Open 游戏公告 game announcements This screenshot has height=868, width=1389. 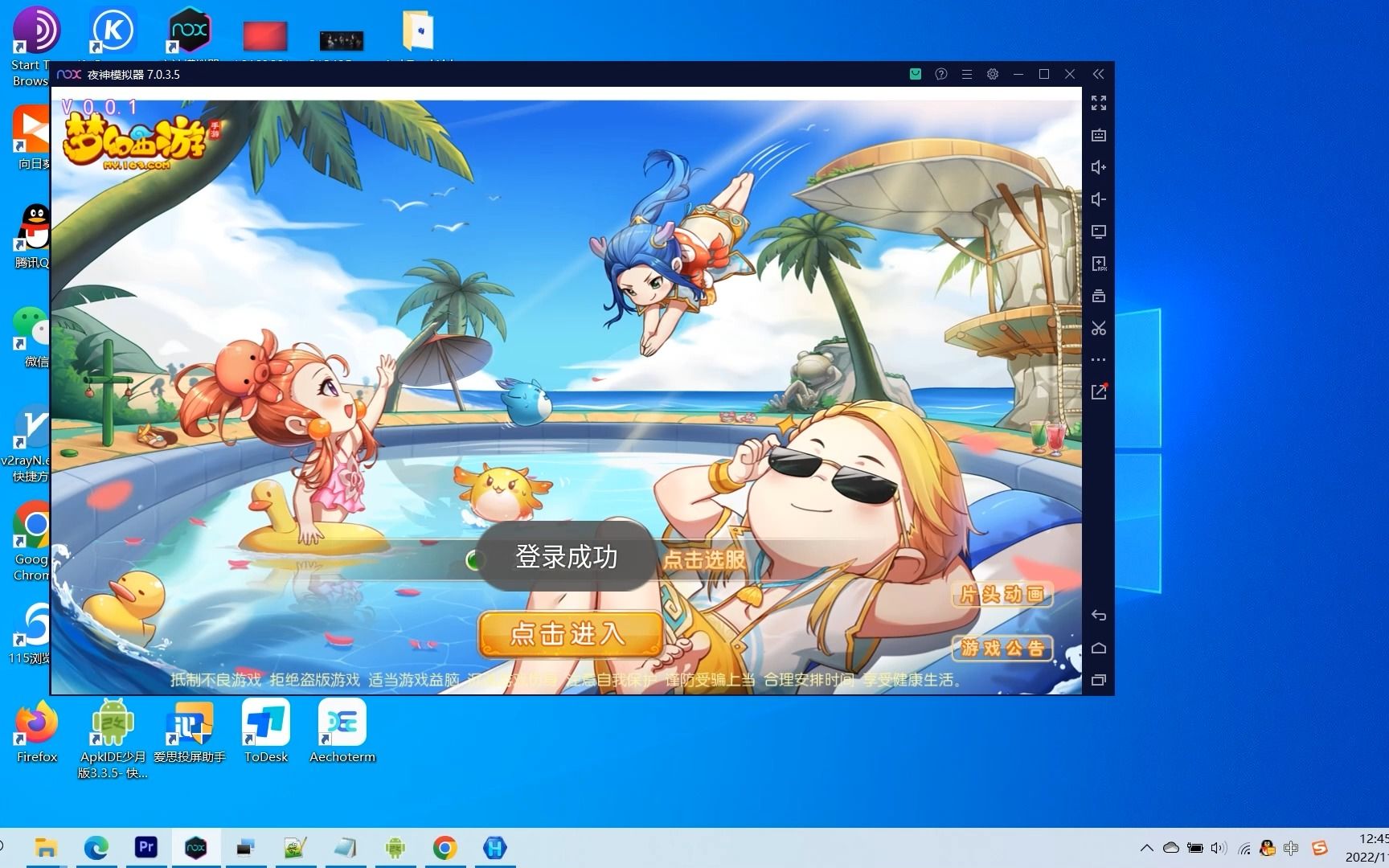pos(1002,648)
